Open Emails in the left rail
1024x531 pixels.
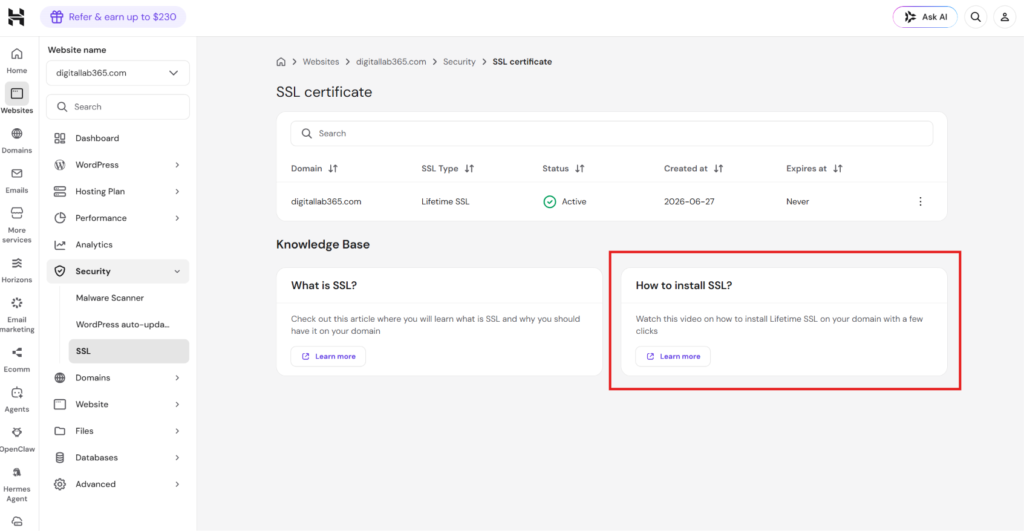[x=17, y=180]
